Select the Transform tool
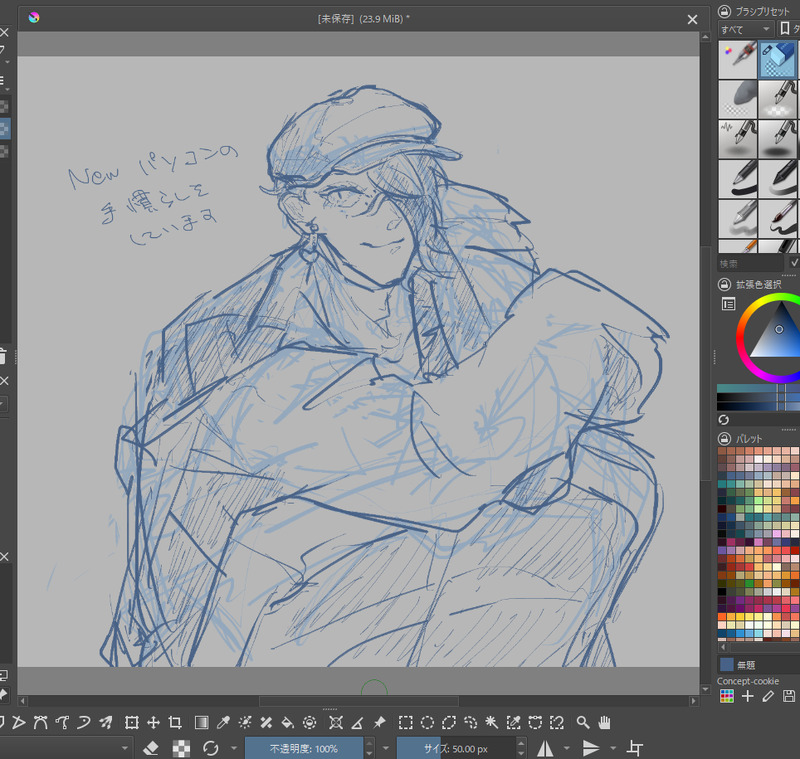Image resolution: width=800 pixels, height=759 pixels. 132,722
